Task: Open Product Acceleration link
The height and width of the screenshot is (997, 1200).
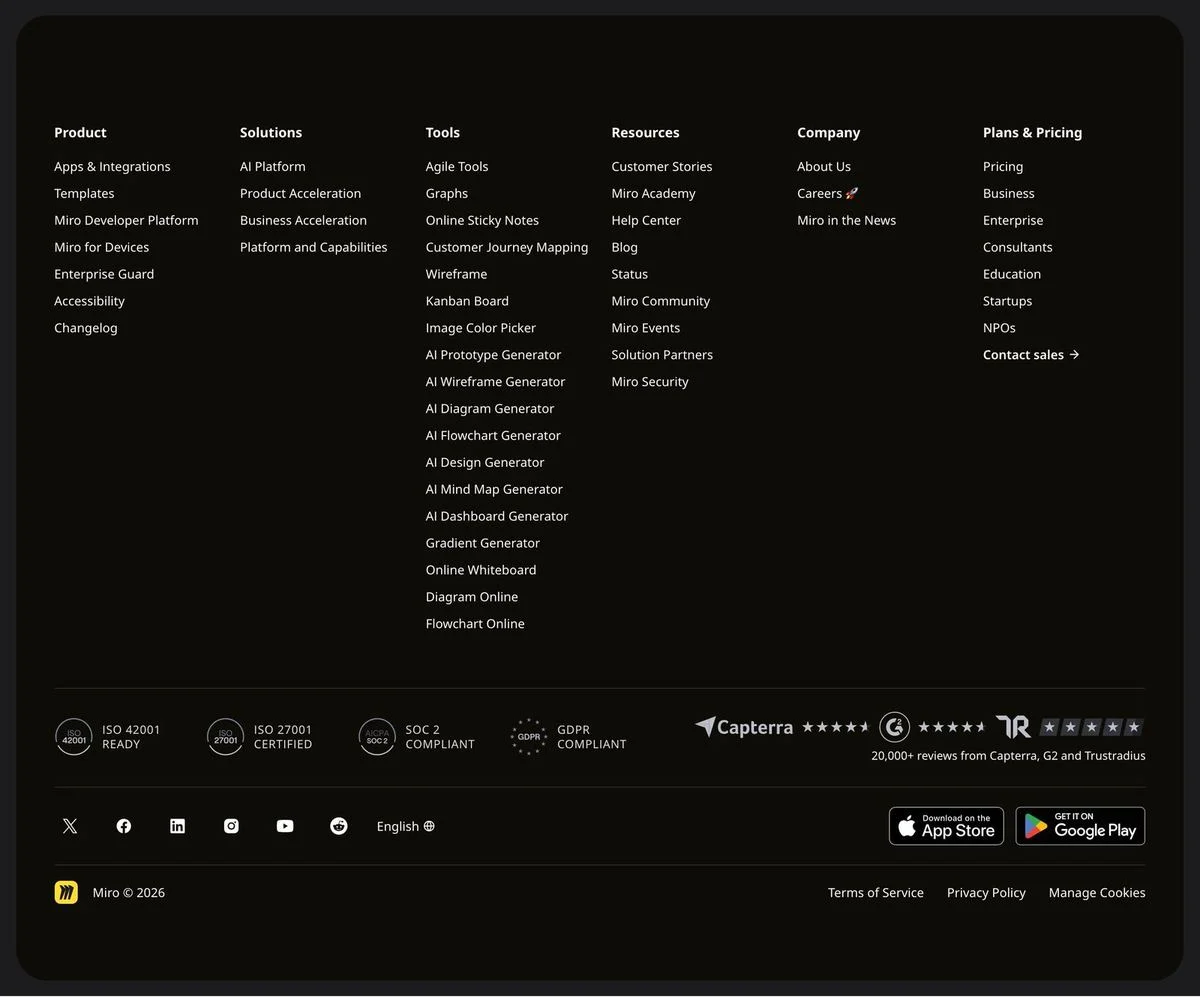Action: pos(300,194)
